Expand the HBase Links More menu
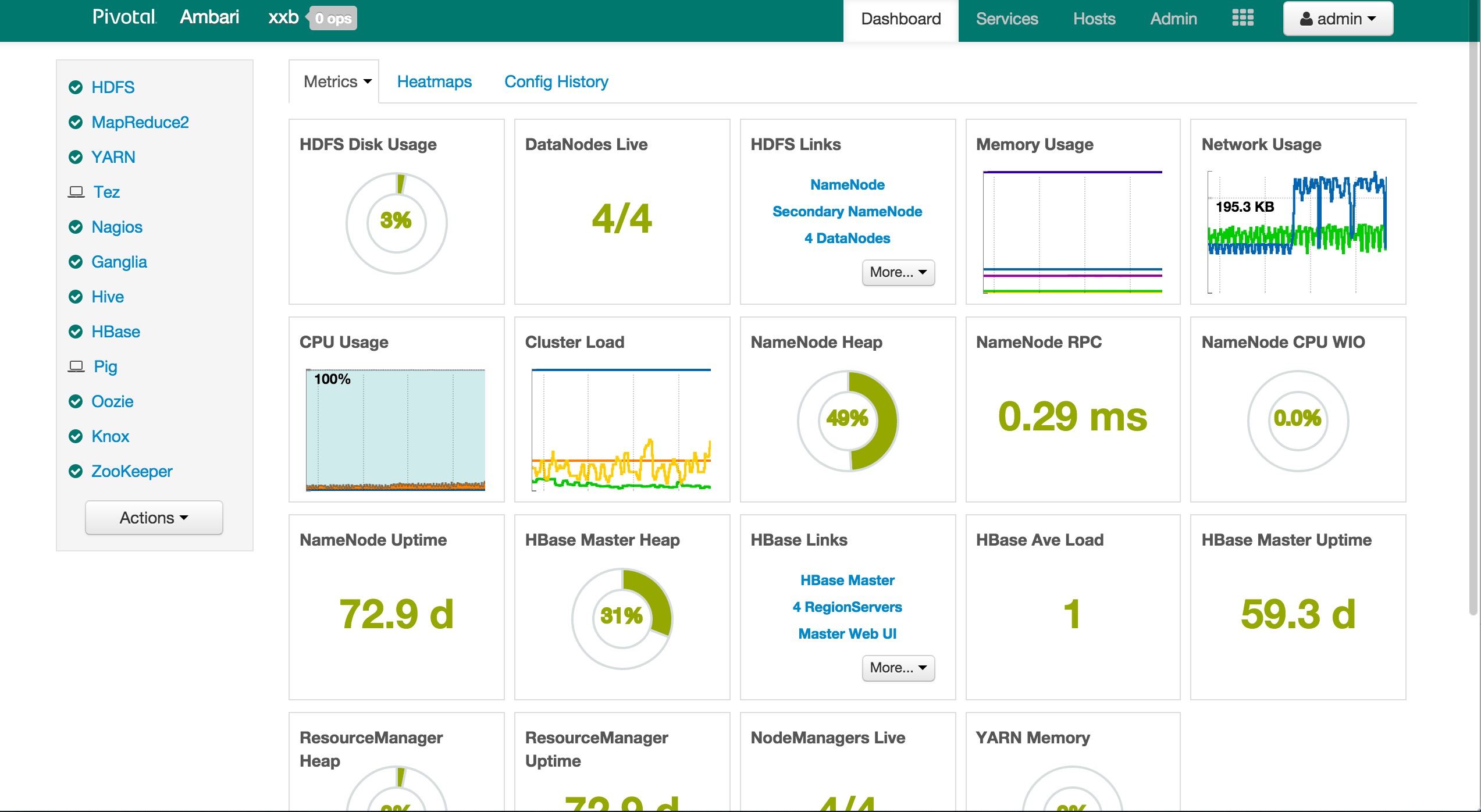The image size is (1481, 812). coord(896,667)
